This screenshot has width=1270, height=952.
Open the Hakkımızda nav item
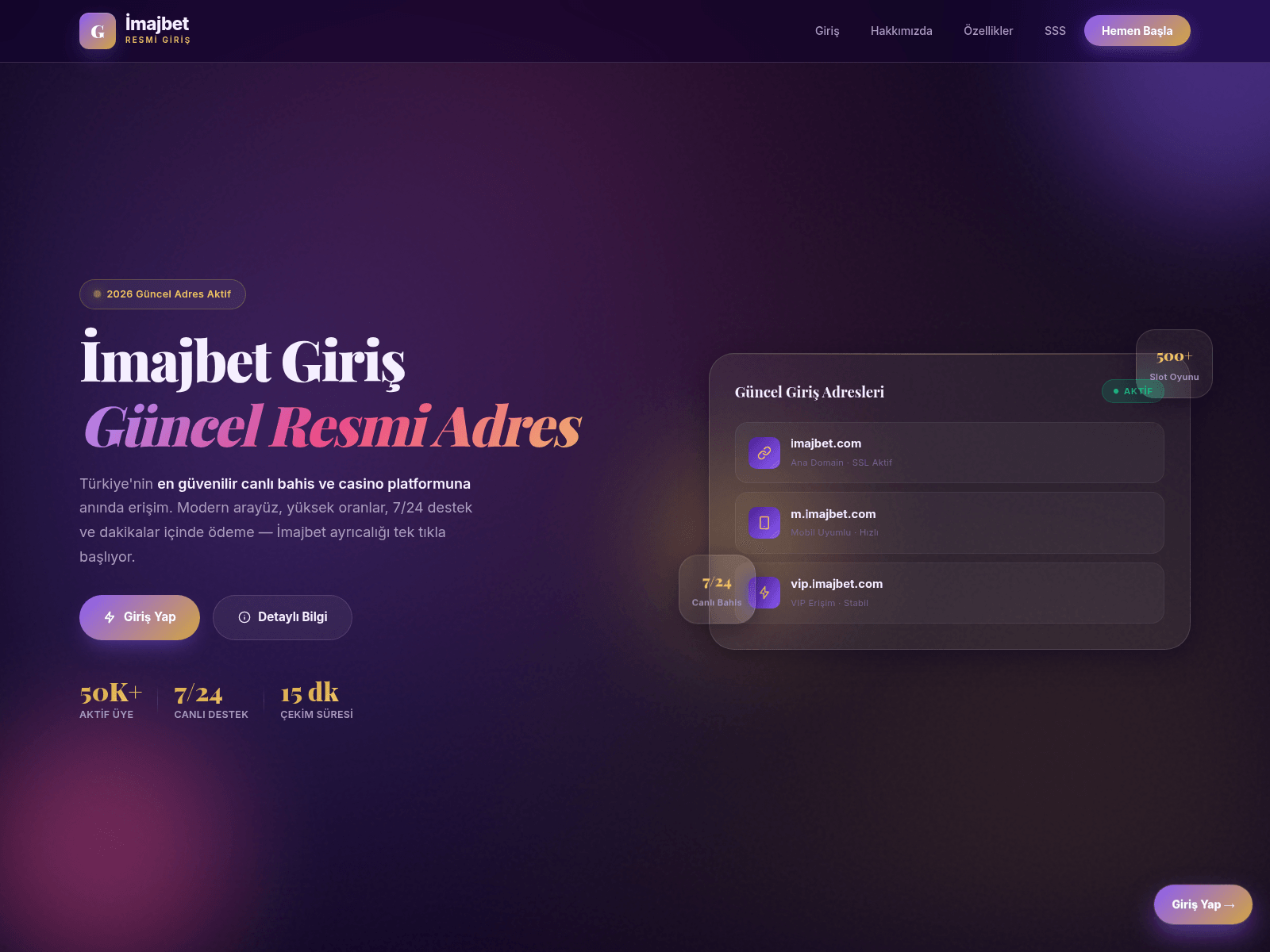pos(902,31)
